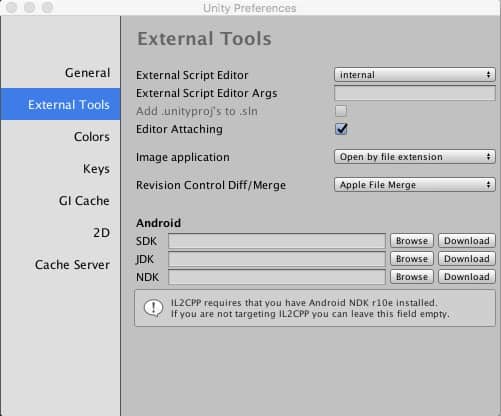Download the Android SDK

point(467,241)
